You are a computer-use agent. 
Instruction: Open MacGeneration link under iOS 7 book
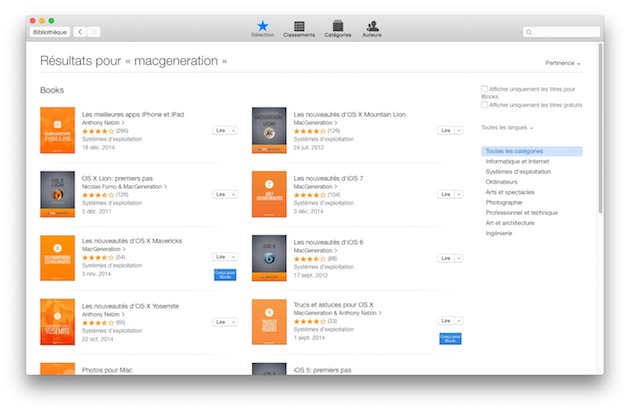(x=315, y=187)
